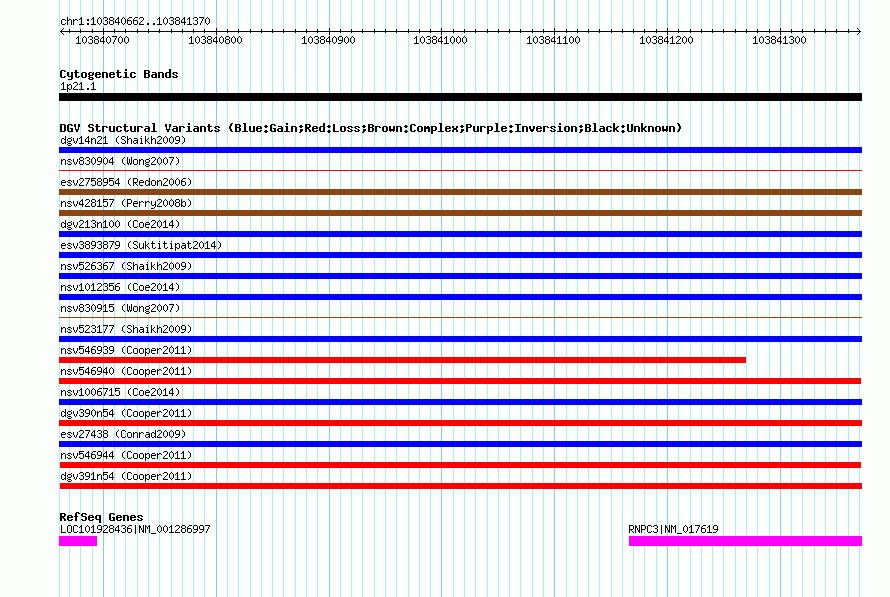
Task: Open nsv546940 (Cooper2011) variant
Action: [x=126, y=371]
